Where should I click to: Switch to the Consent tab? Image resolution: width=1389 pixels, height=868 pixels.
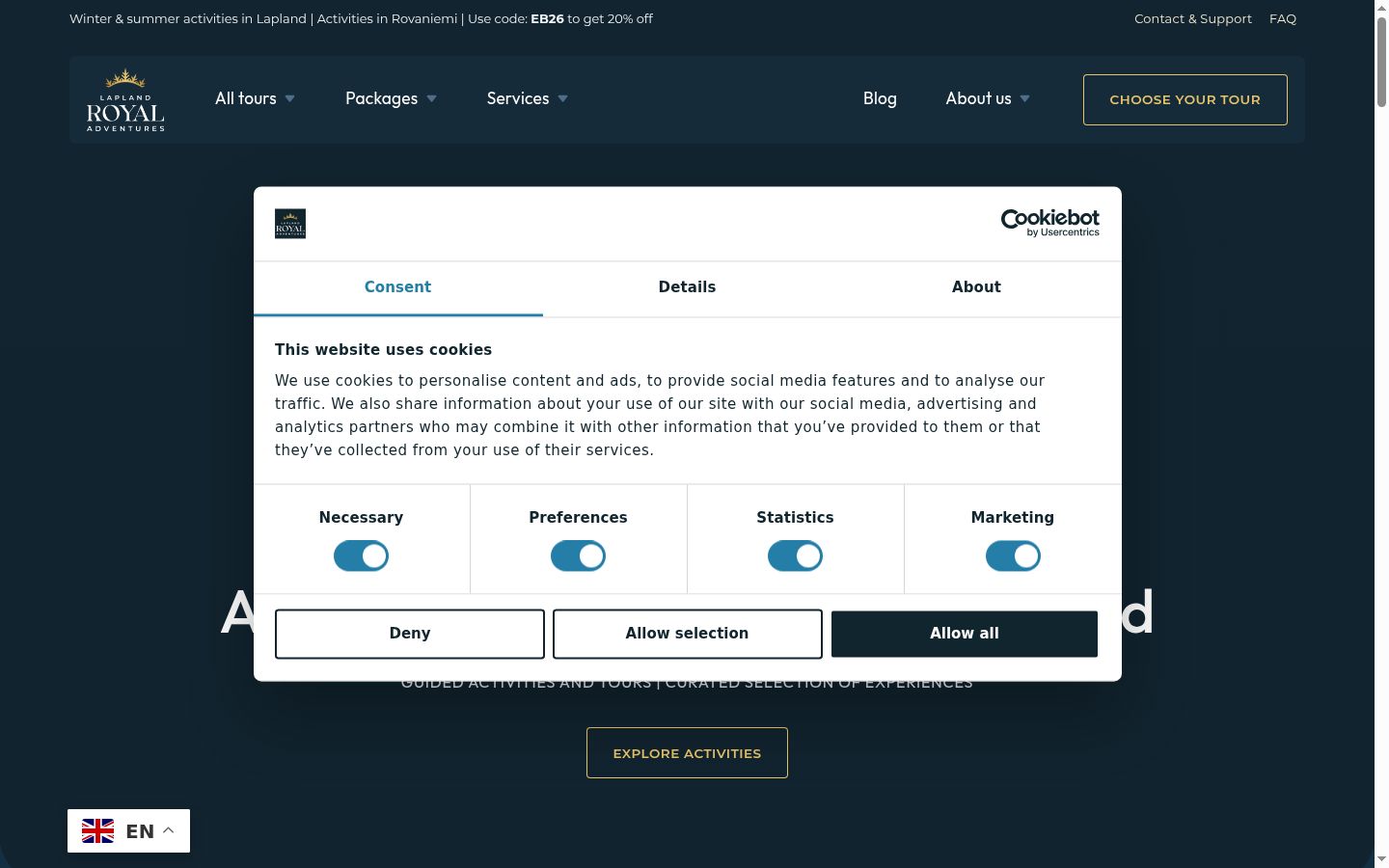(x=397, y=287)
